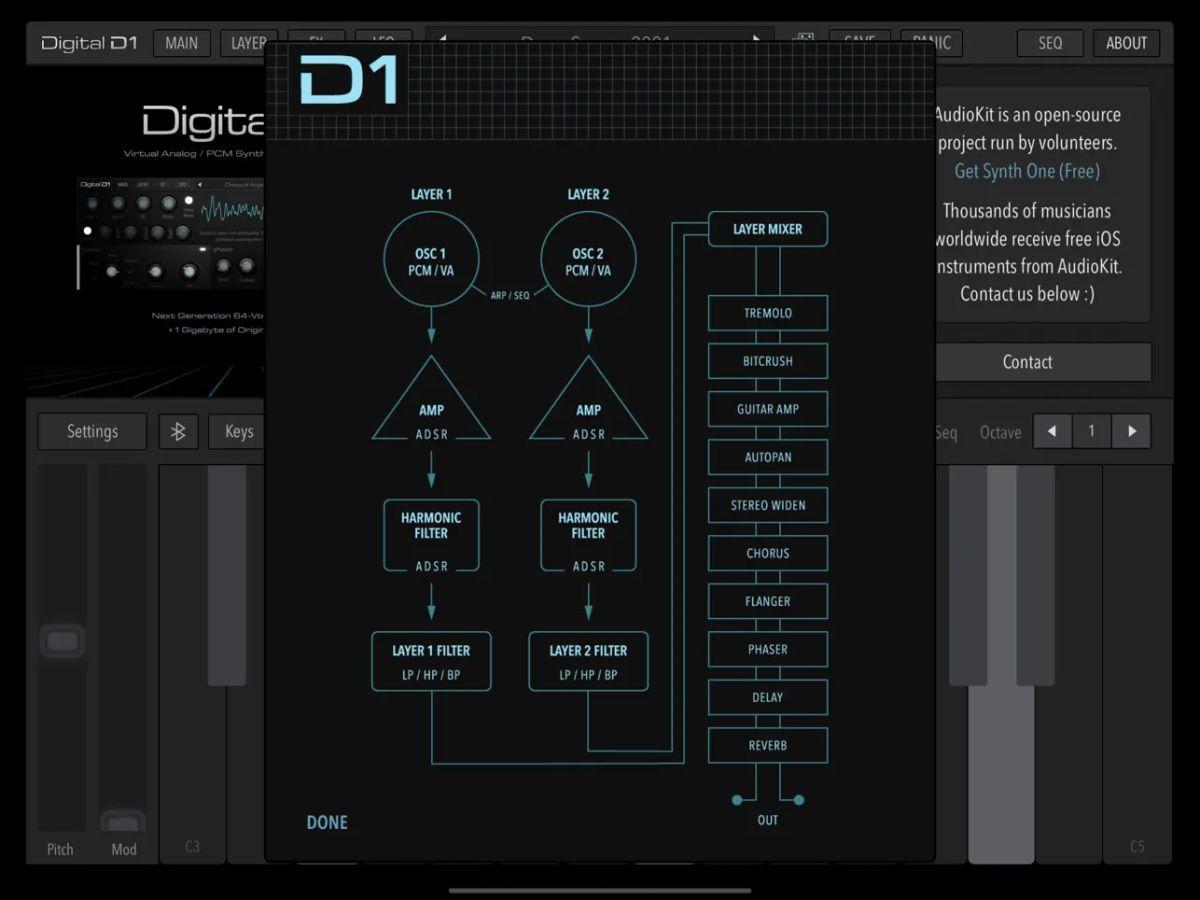The height and width of the screenshot is (900, 1200).
Task: Click the Layer 2 AMP ADSR triangle
Action: [588, 403]
